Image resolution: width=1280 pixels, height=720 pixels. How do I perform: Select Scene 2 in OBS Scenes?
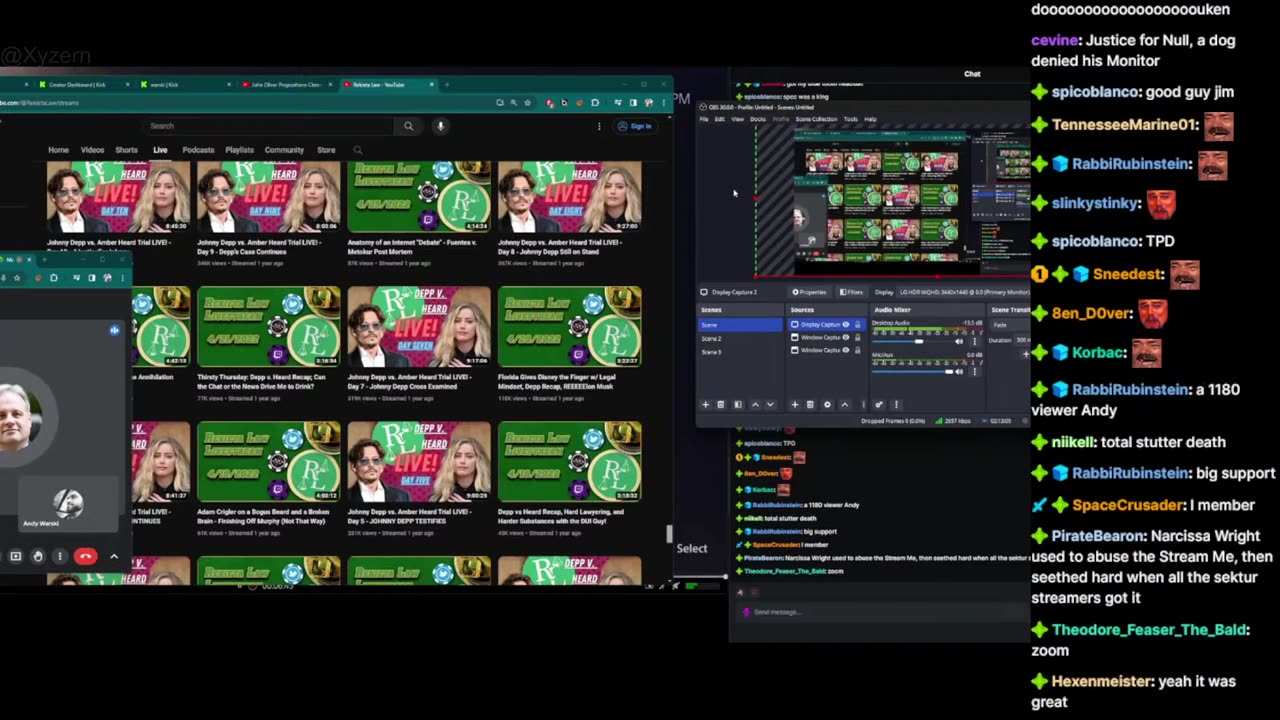coord(740,338)
